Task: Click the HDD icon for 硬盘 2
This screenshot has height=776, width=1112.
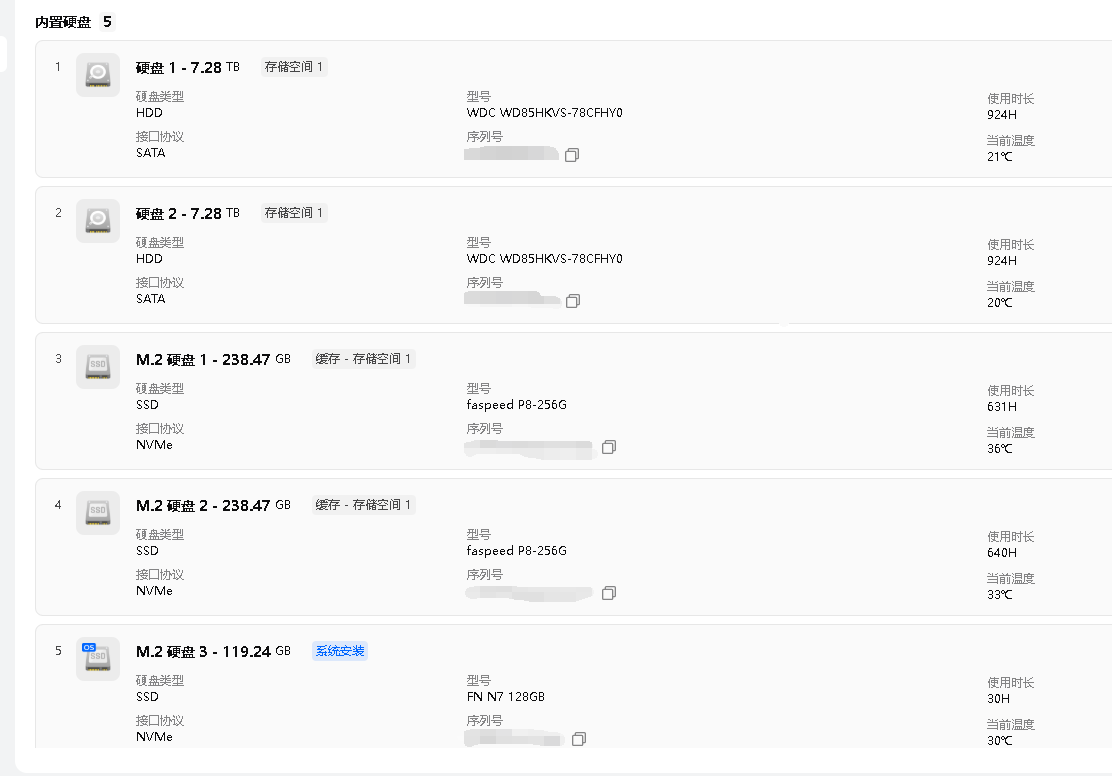Action: (98, 221)
